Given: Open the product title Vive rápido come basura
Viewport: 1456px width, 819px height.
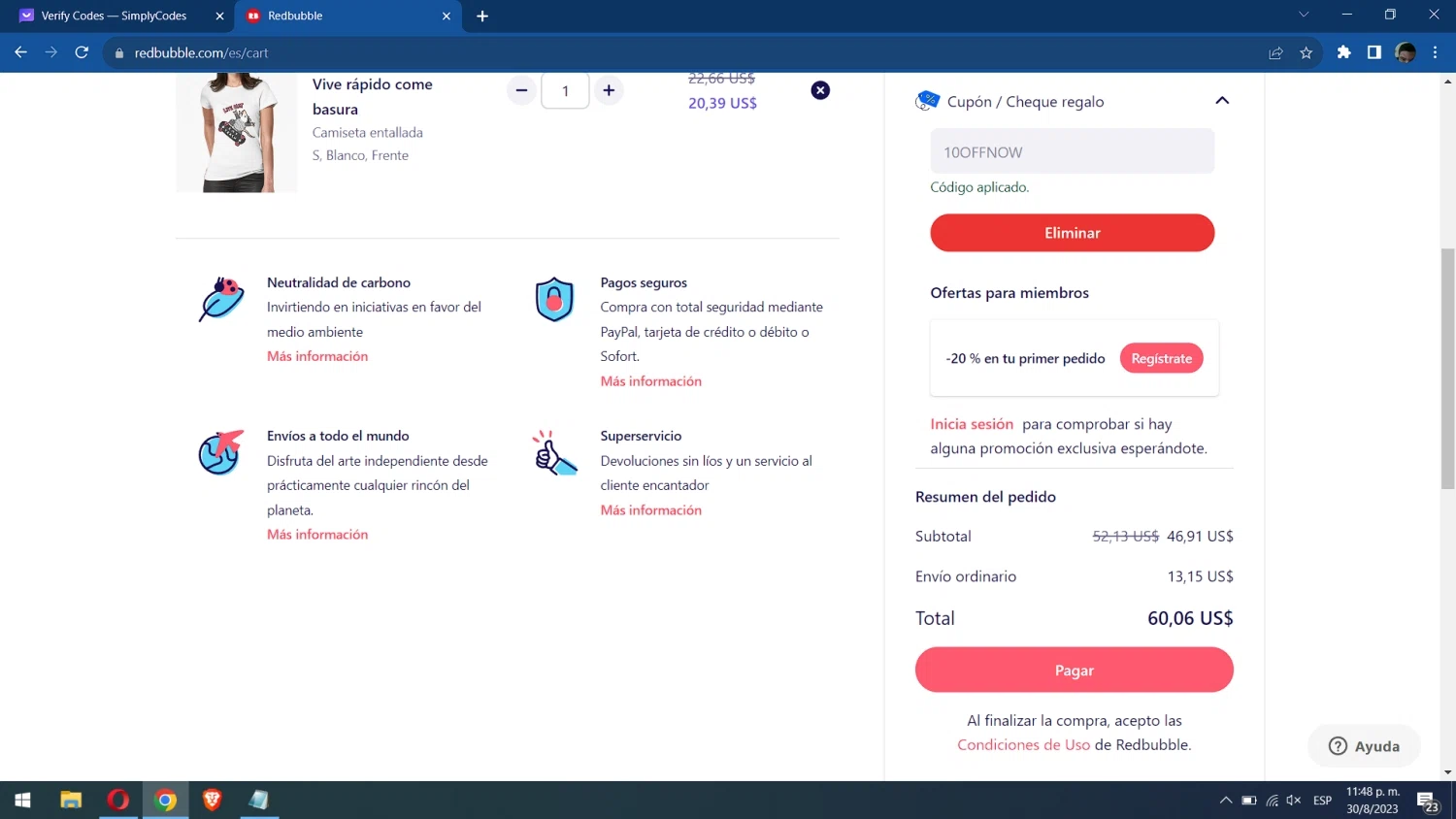Looking at the screenshot, I should click(x=373, y=97).
